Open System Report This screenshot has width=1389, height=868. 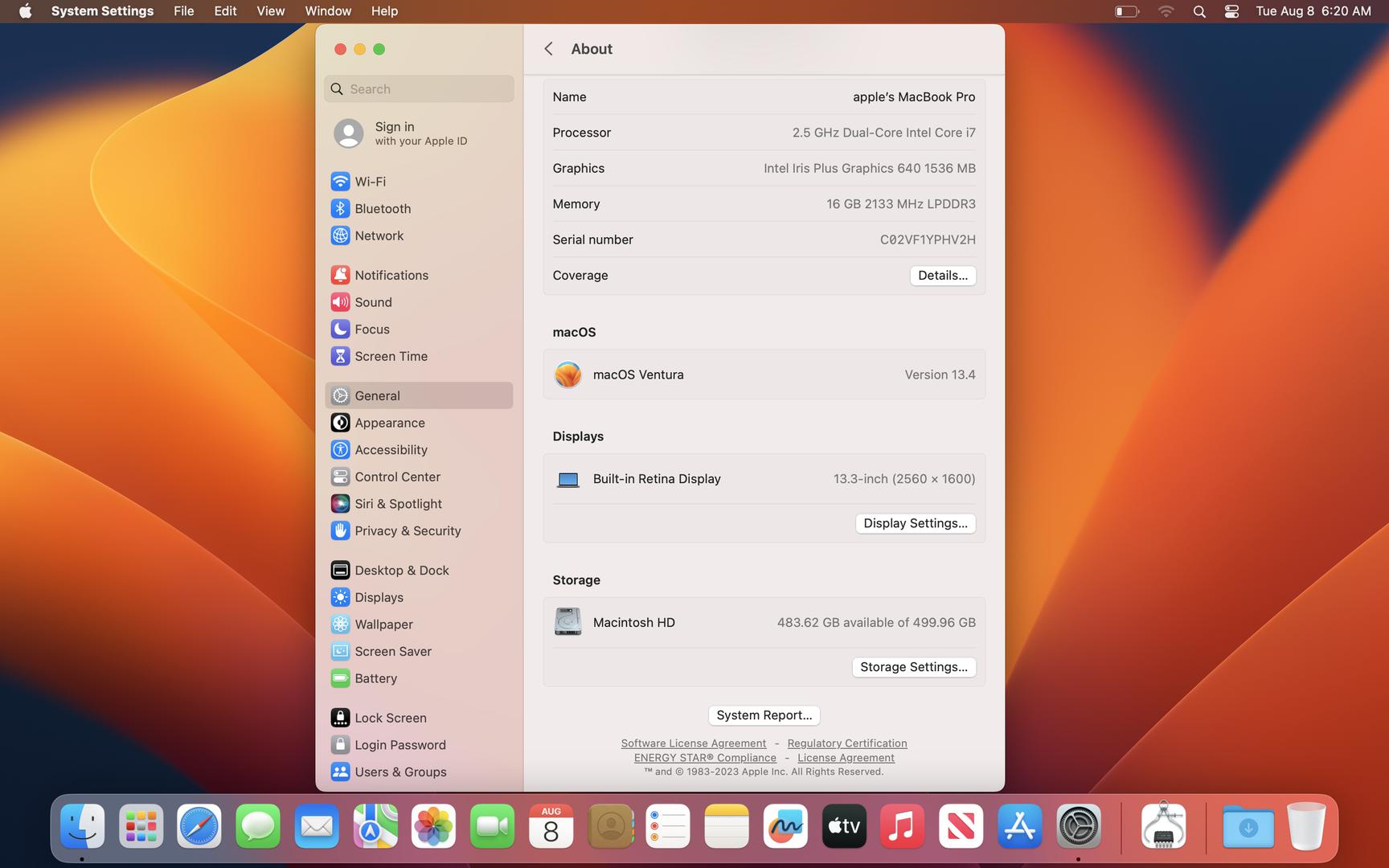[764, 715]
